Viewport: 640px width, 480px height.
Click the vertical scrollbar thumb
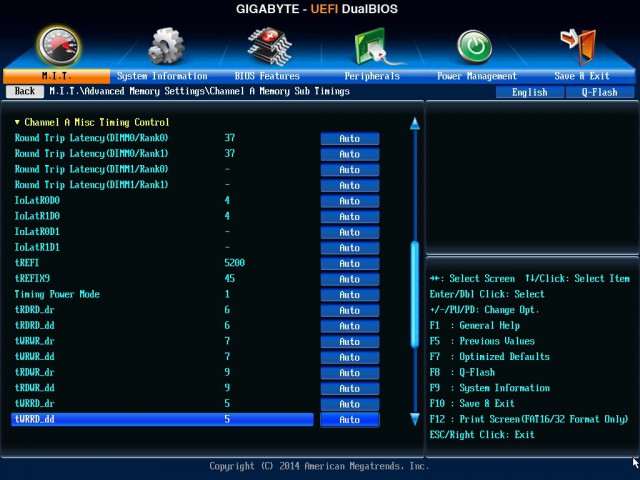coord(415,295)
